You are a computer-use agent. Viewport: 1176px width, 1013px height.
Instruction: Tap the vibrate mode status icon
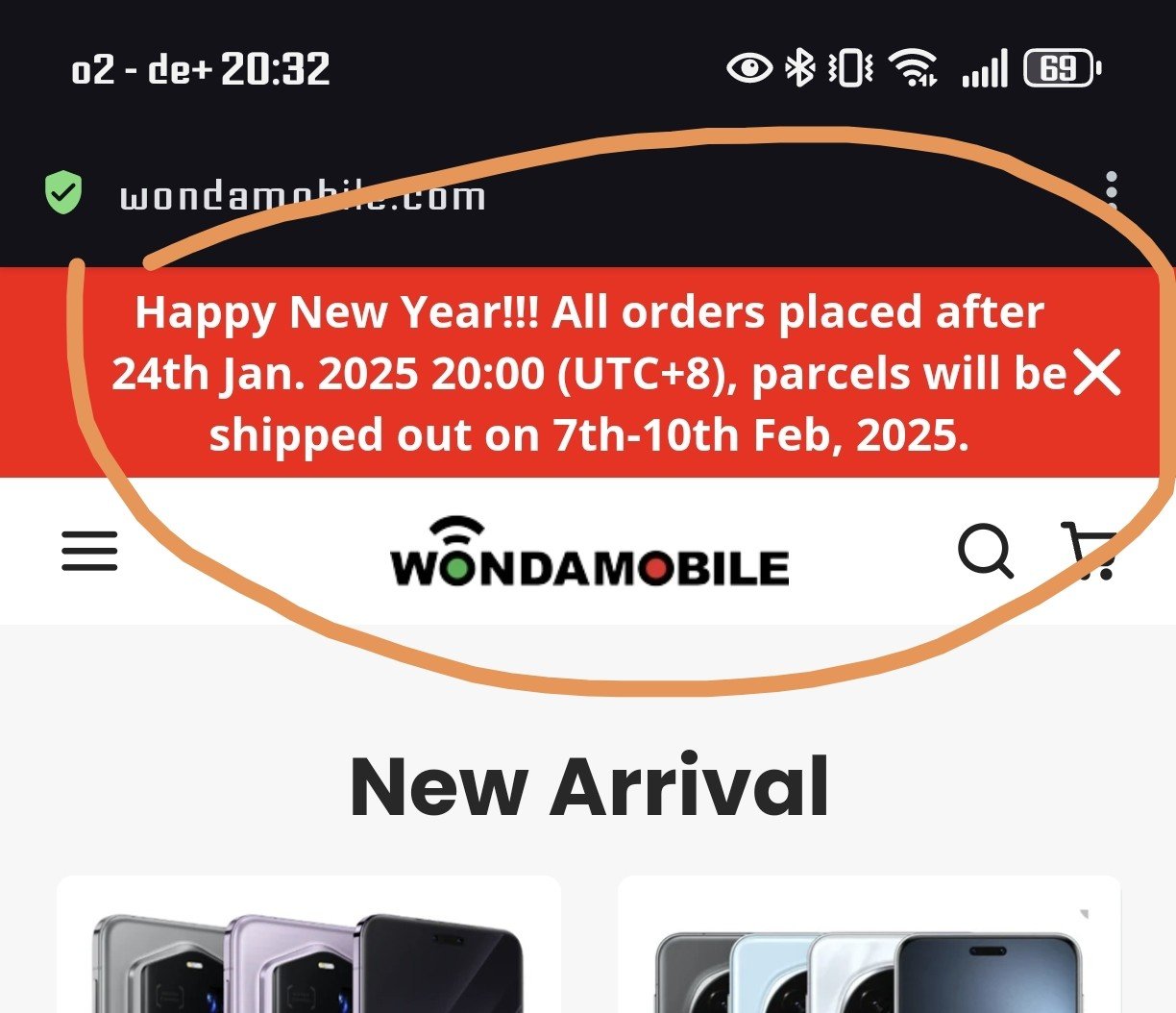tap(850, 68)
